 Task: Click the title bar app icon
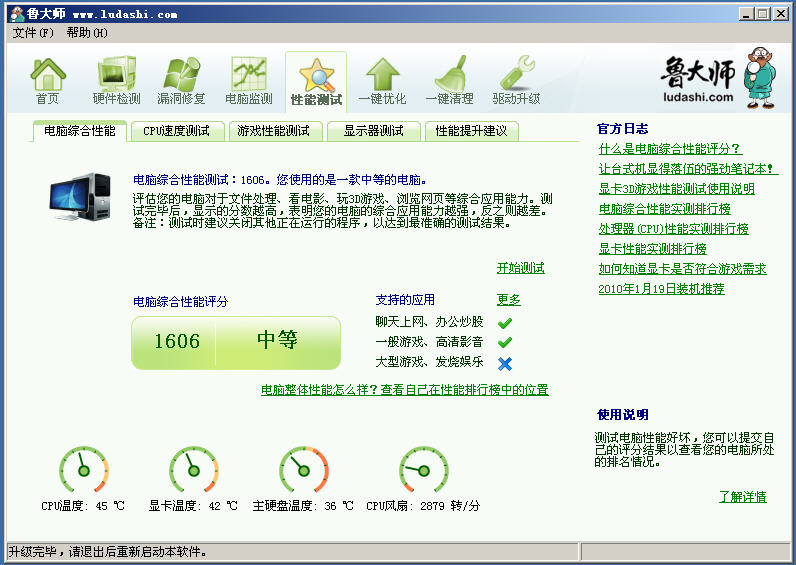(x=17, y=14)
